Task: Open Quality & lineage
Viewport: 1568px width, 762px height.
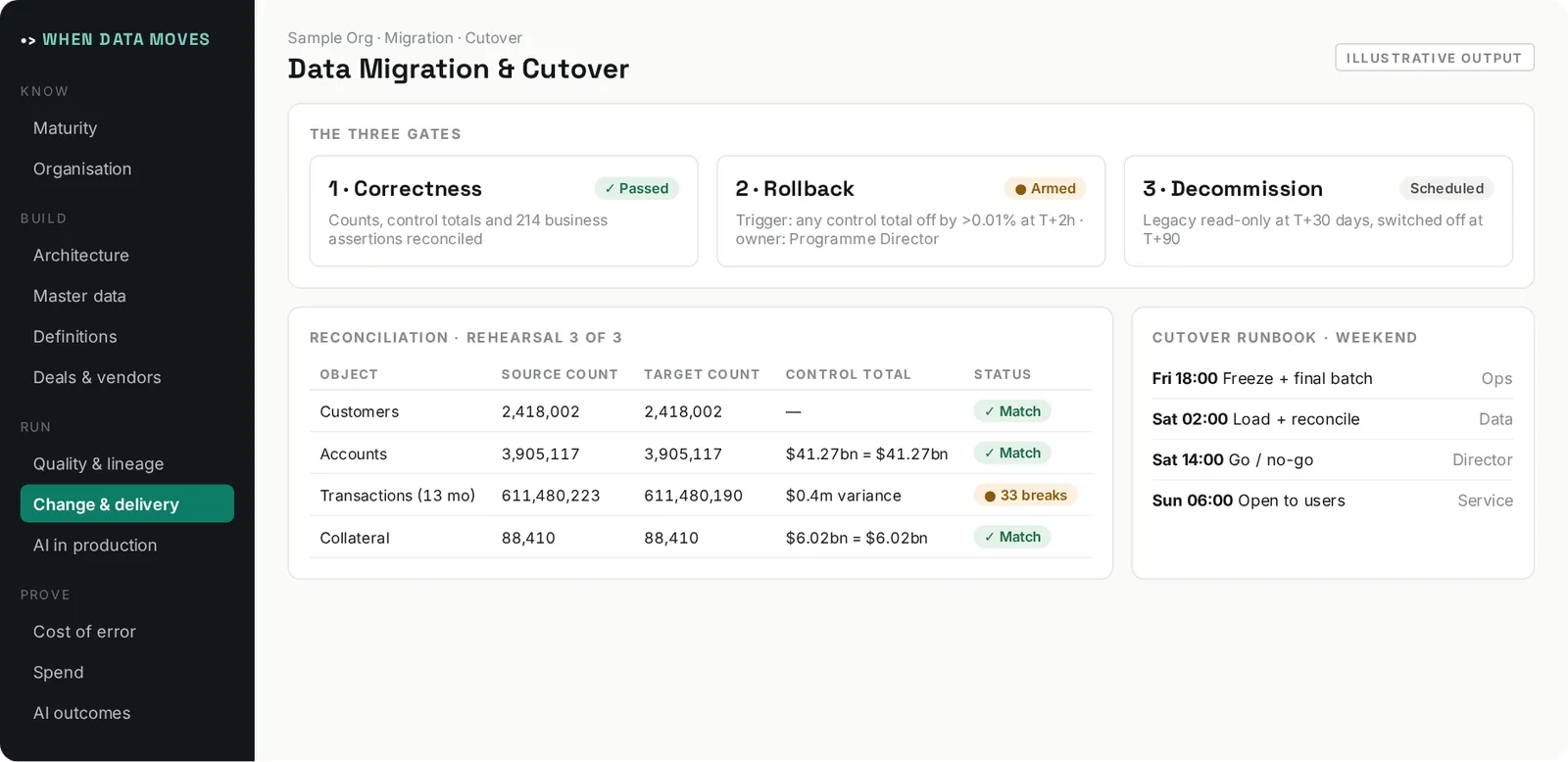Action: (127, 464)
